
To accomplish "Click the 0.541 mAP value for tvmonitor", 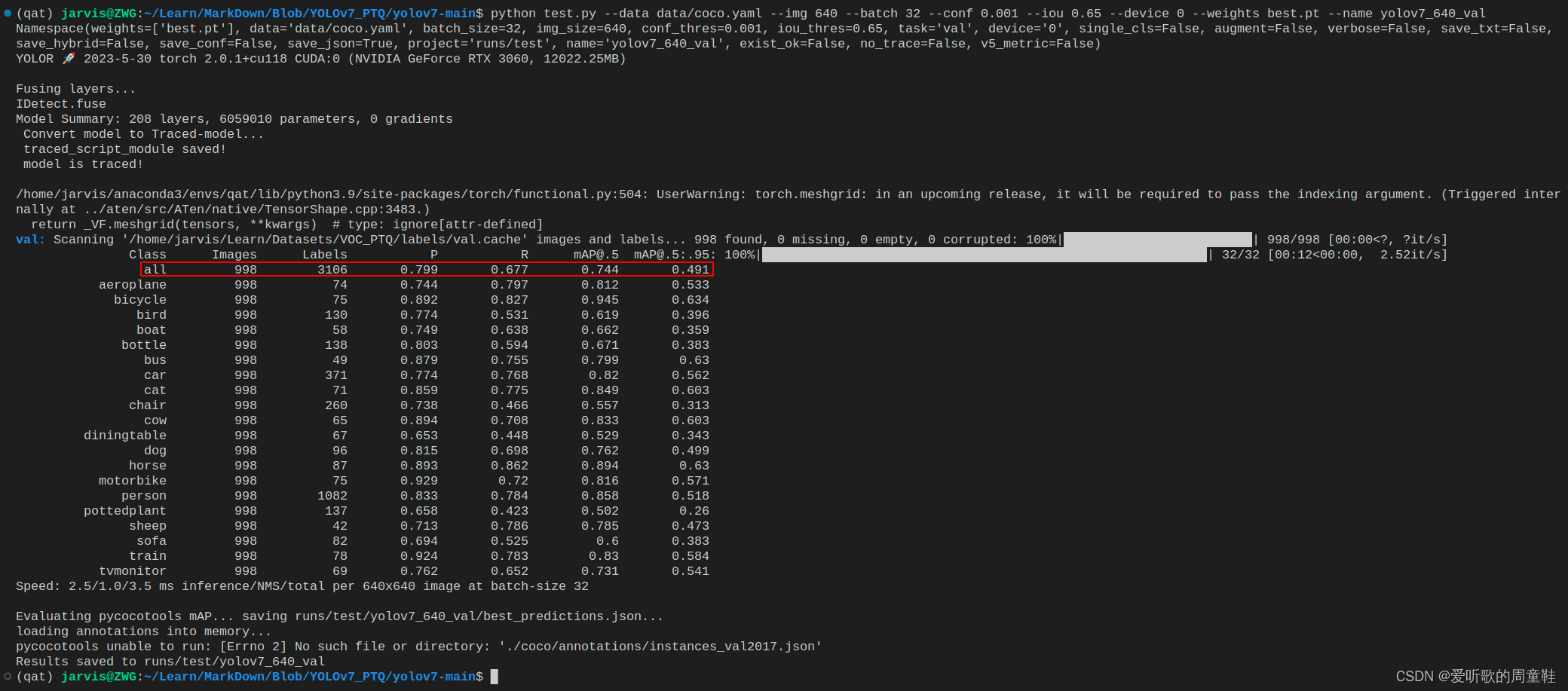I will [x=691, y=571].
